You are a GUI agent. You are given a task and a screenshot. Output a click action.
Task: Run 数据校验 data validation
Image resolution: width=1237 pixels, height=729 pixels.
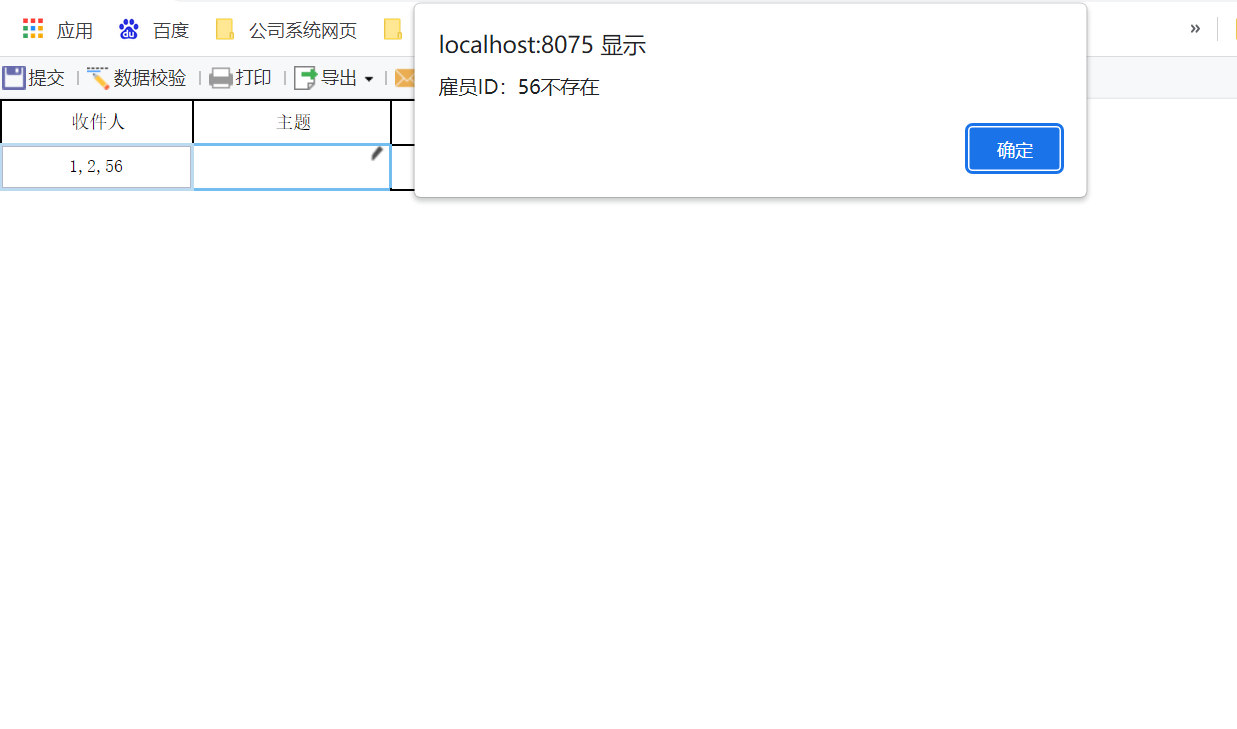pos(137,78)
